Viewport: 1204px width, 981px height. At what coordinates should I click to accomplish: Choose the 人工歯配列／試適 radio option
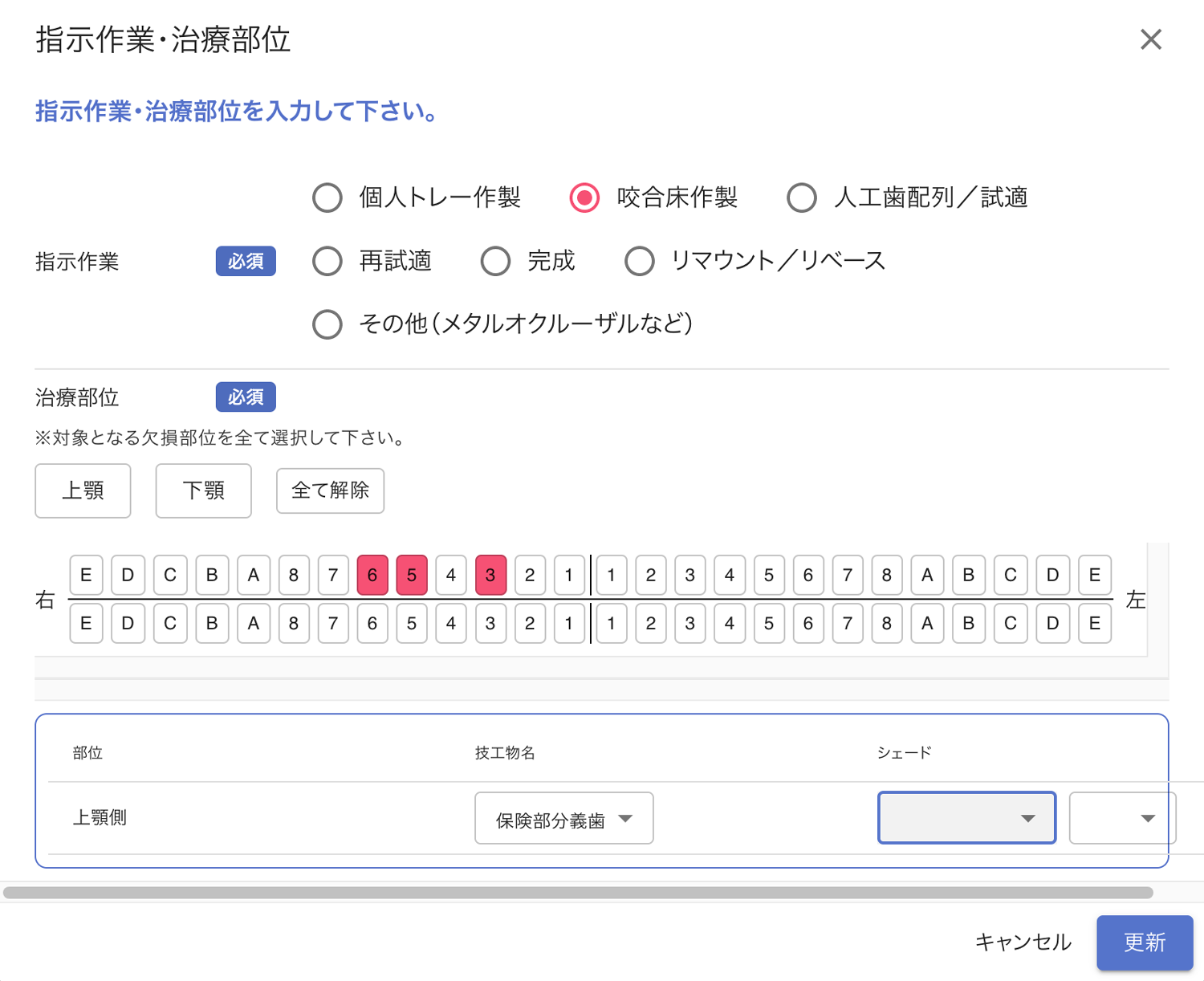coord(802,197)
